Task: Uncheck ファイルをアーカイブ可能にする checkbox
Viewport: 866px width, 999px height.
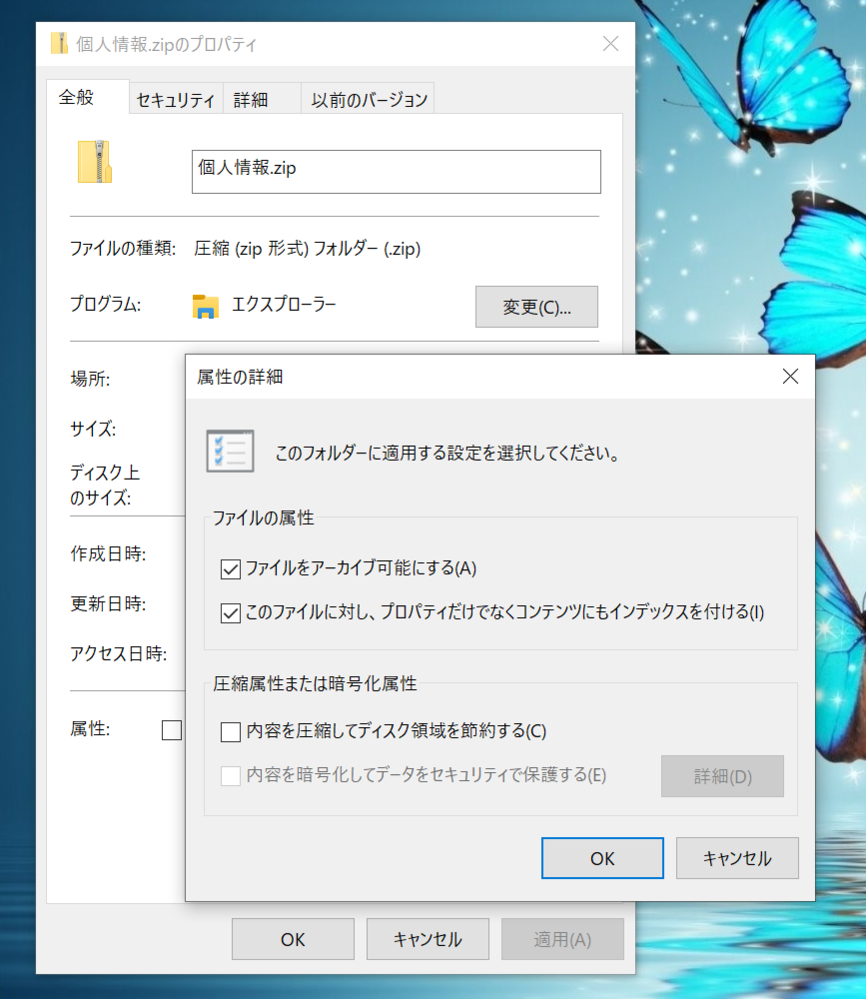Action: click(231, 570)
